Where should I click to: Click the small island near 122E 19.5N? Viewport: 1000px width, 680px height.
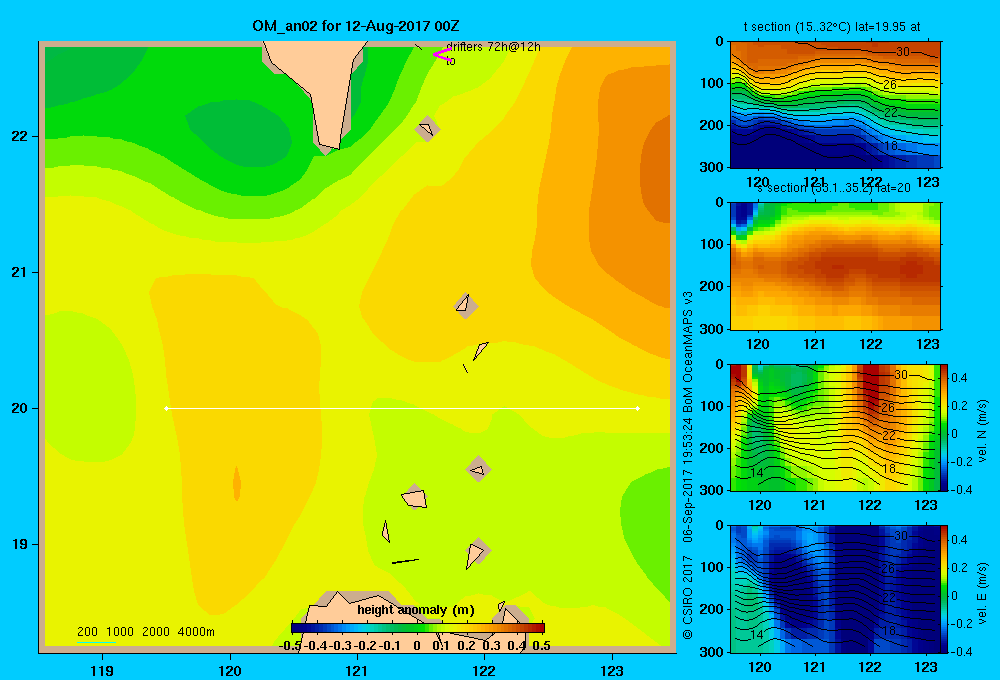pos(478,469)
